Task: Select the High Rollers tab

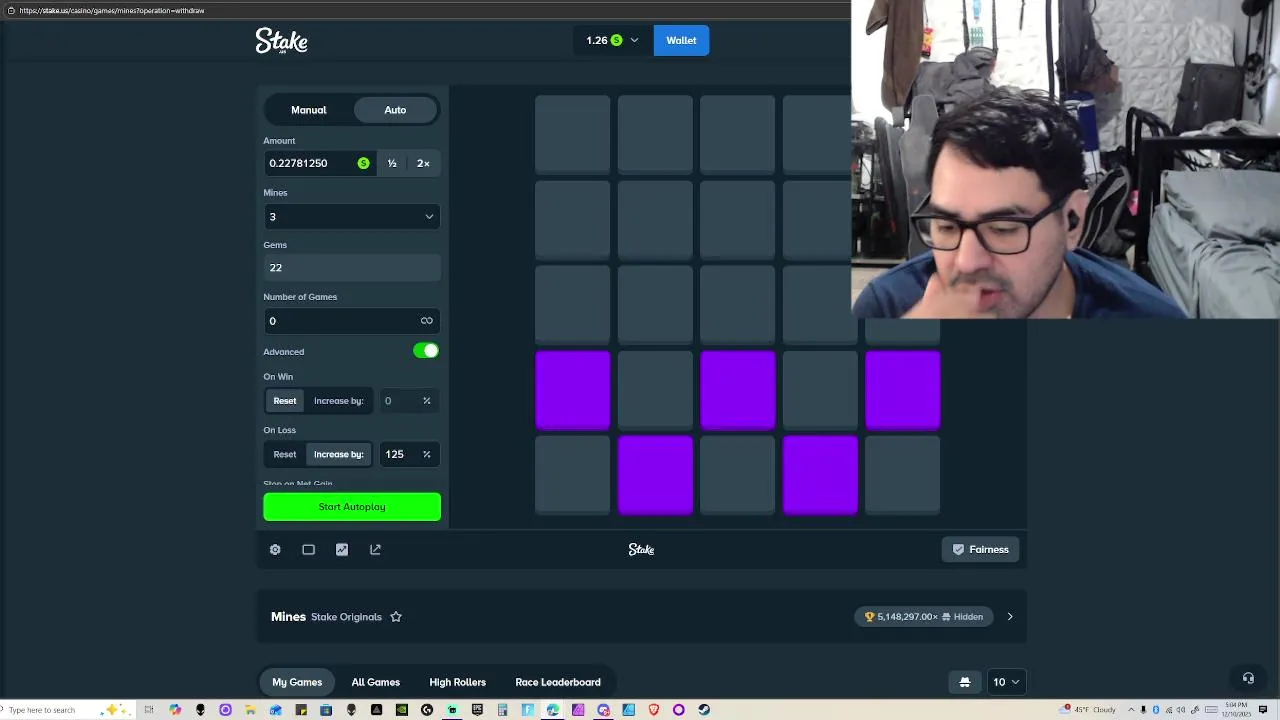Action: (458, 682)
